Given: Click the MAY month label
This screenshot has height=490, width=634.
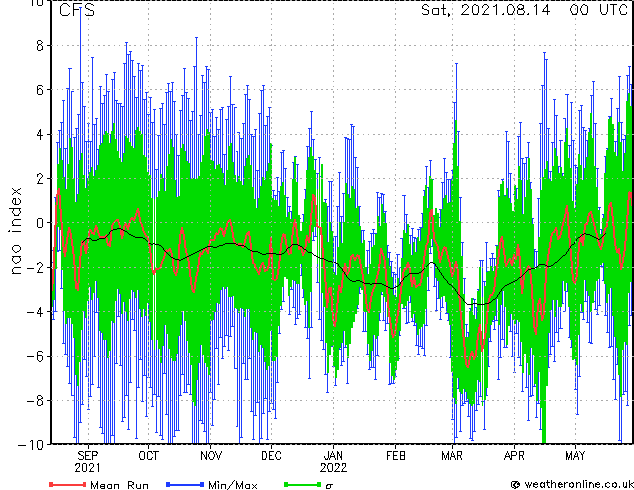Looking at the screenshot, I should [575, 456].
